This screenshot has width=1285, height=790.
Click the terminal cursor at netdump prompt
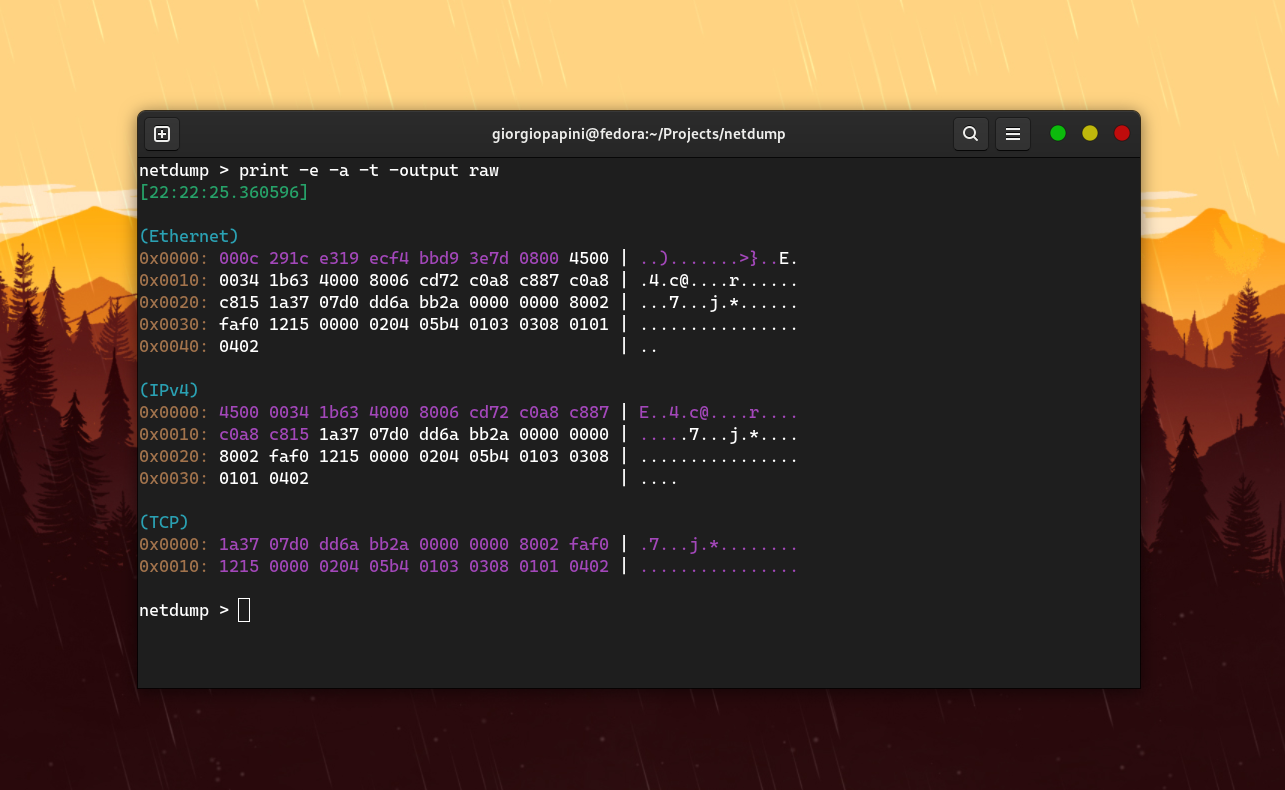click(244, 610)
